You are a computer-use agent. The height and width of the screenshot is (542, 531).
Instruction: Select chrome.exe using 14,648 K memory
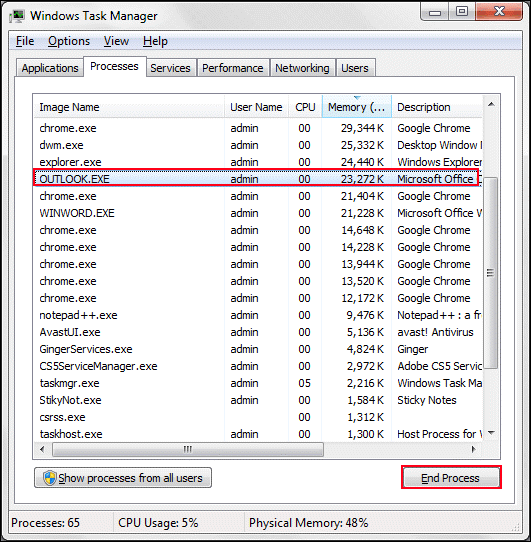[x=258, y=230]
